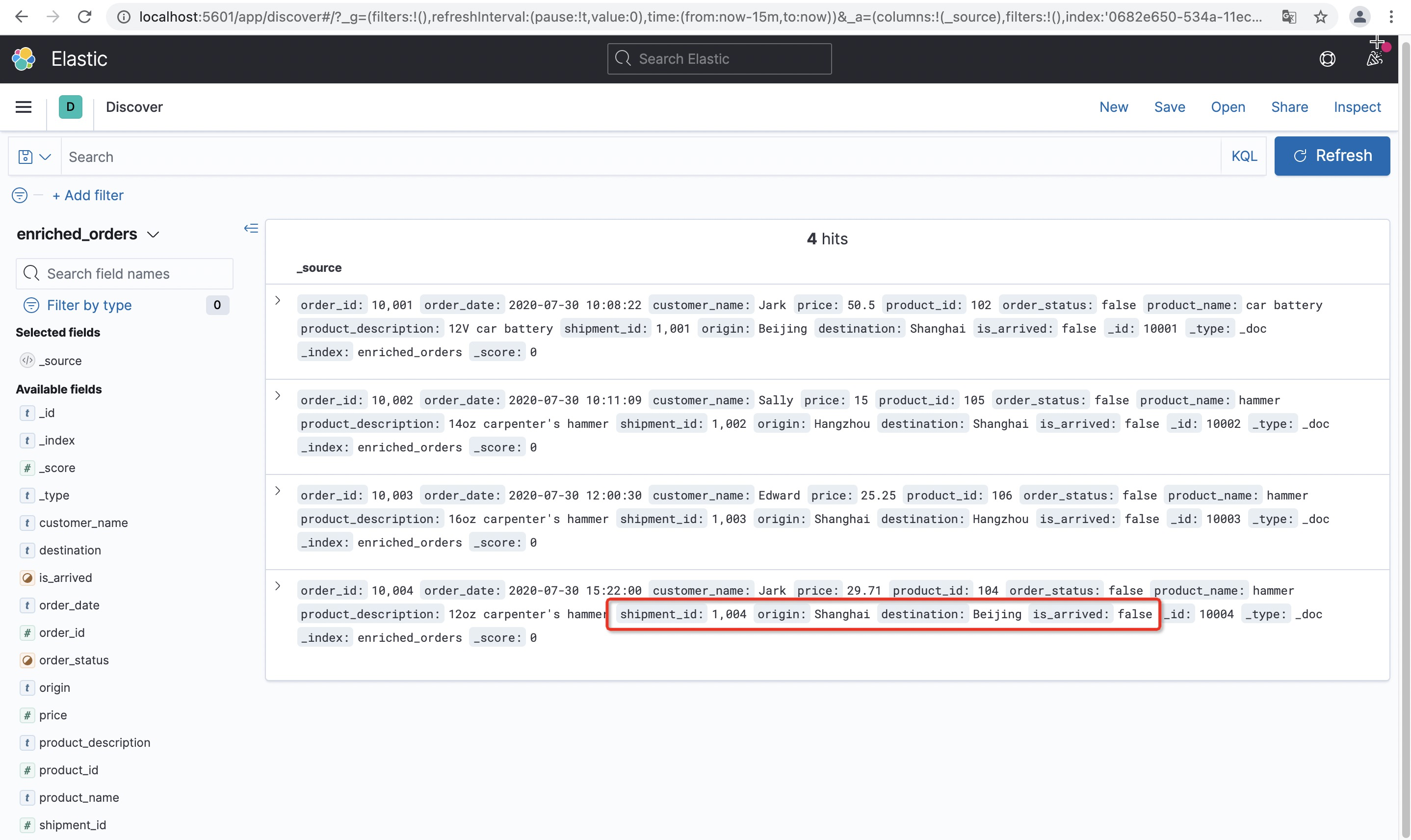Click the Share menu item
This screenshot has width=1411, height=840.
coord(1289,107)
